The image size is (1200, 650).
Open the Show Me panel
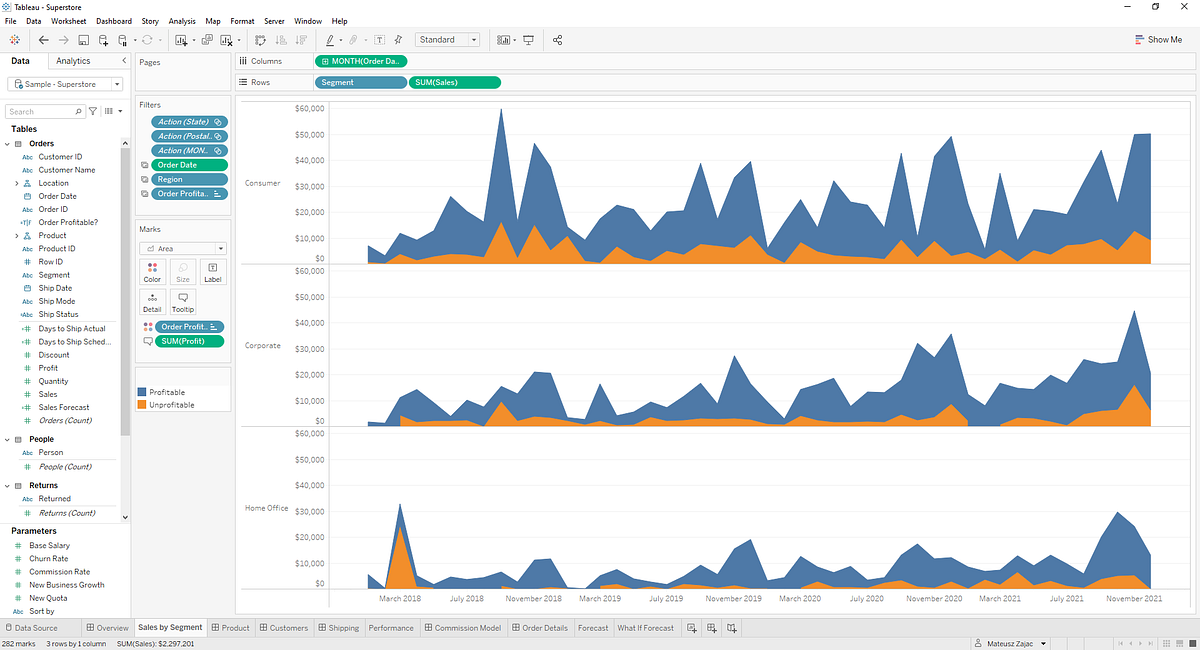(1158, 40)
